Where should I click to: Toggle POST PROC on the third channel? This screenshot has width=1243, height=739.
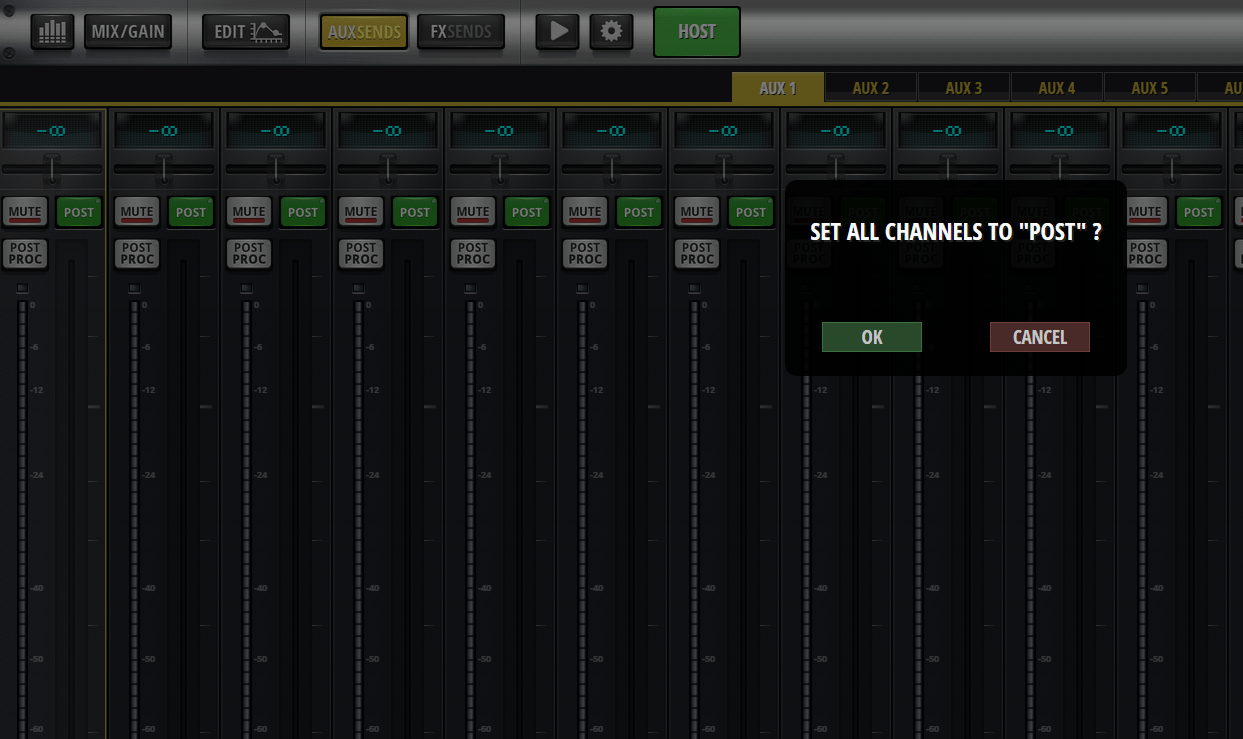(x=248, y=254)
